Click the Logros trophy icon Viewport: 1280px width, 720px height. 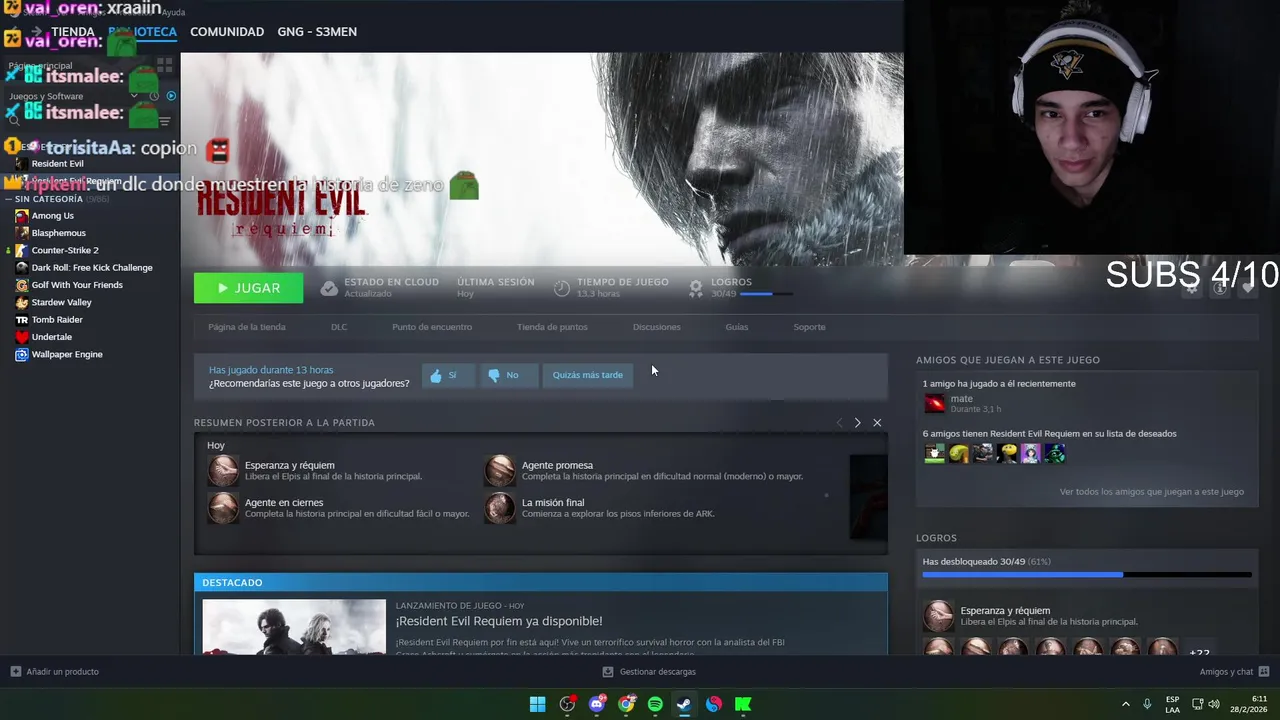click(x=696, y=288)
